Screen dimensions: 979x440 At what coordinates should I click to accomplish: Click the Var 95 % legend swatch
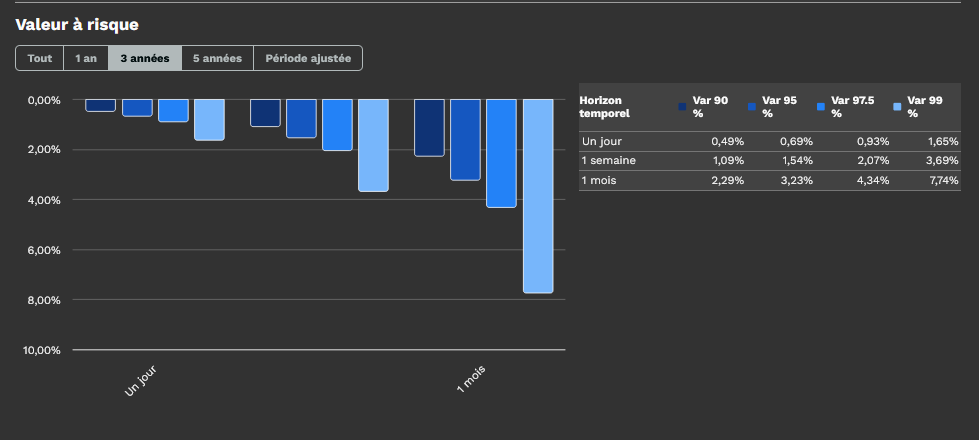[752, 107]
